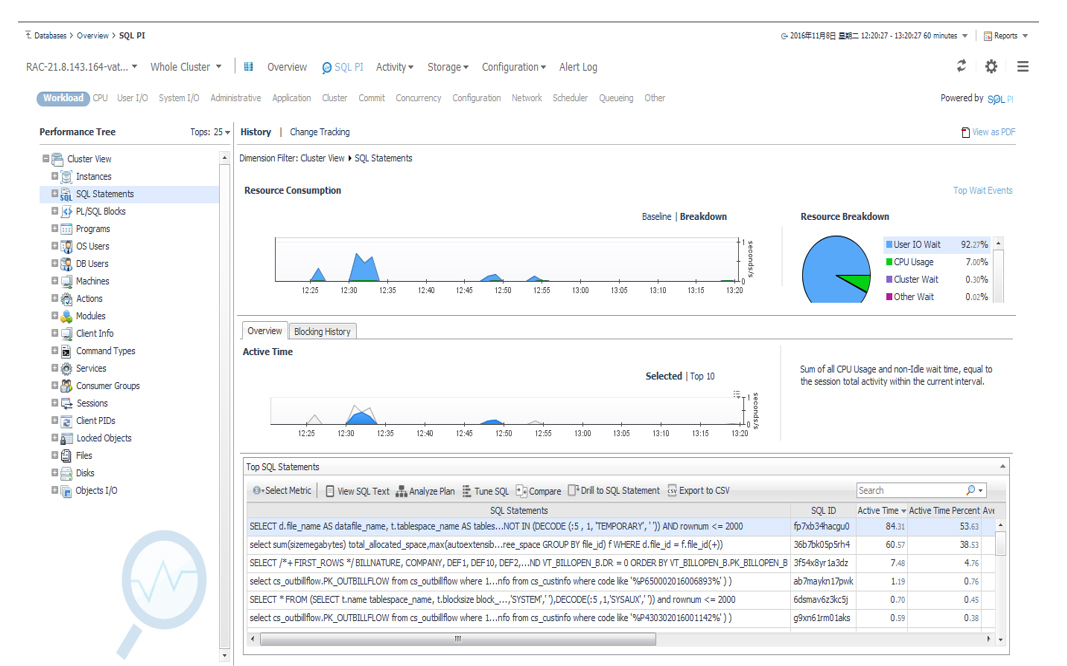Select the CPU workload dimension tab
Image resolution: width=1067 pixels, height=666 pixels.
(x=100, y=98)
